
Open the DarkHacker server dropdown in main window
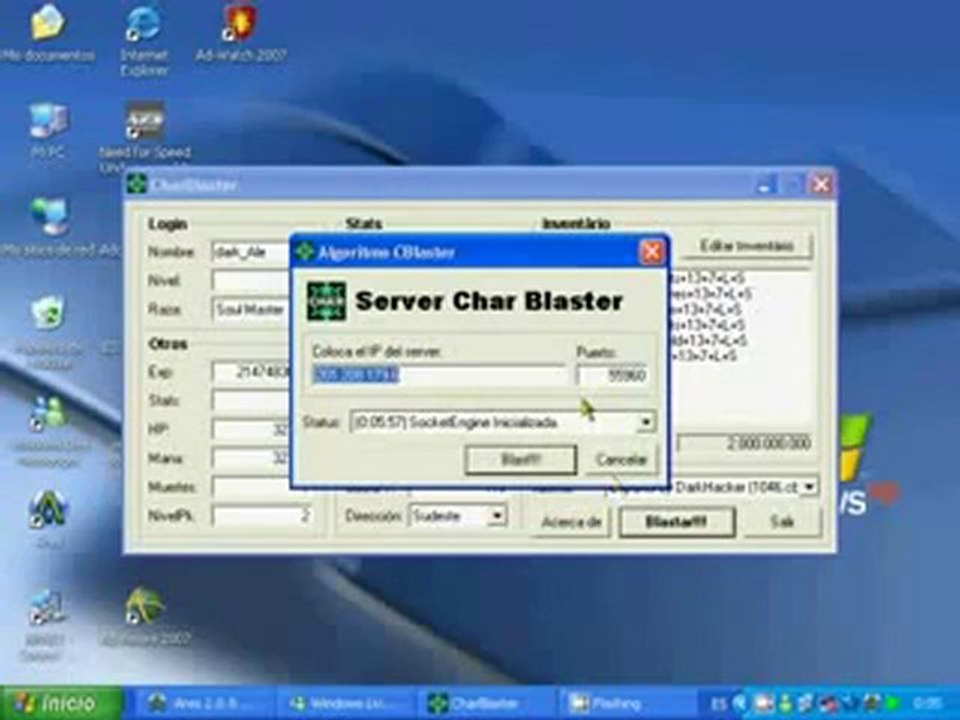(x=810, y=487)
